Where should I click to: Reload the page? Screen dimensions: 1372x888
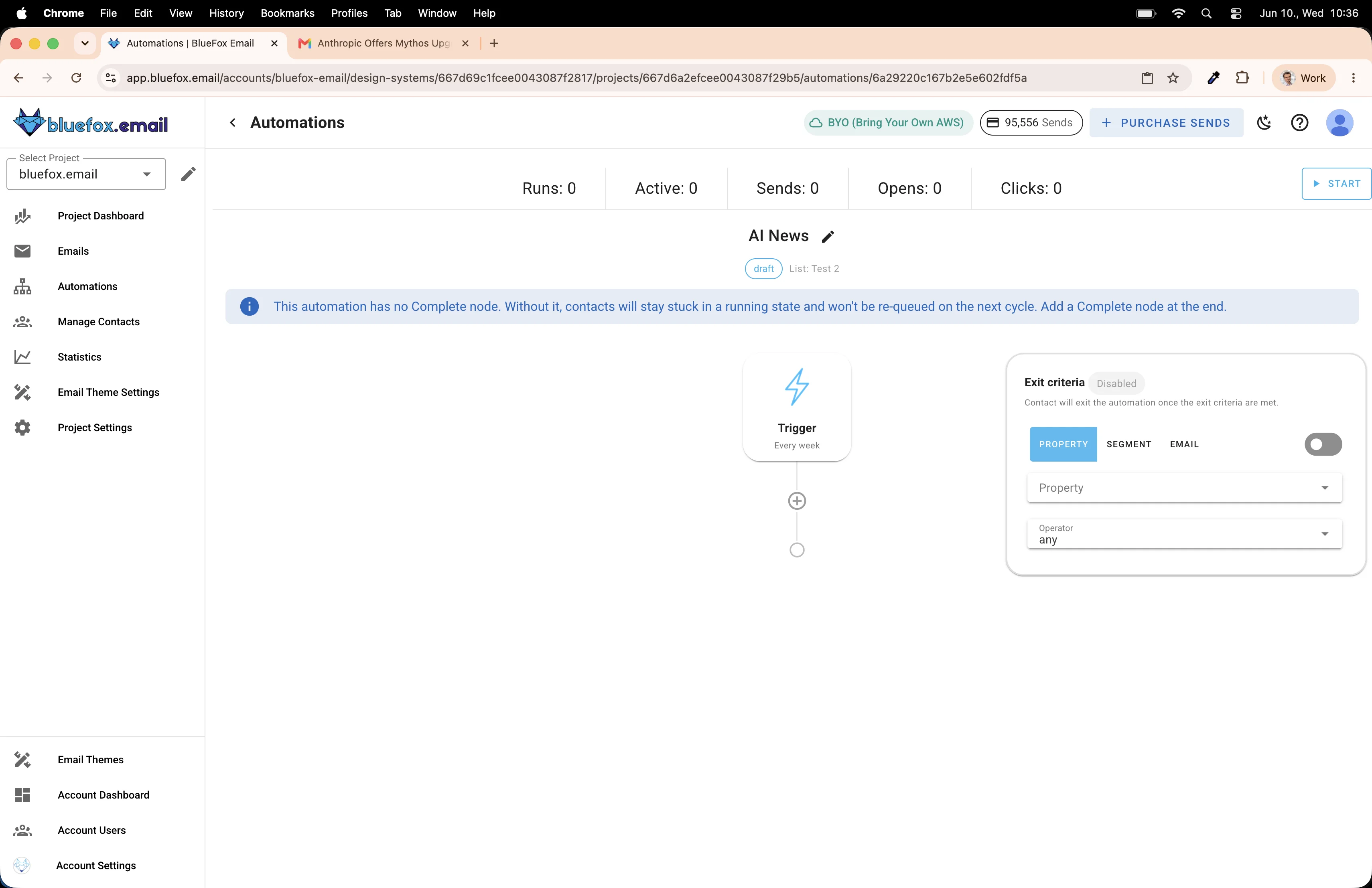[76, 78]
